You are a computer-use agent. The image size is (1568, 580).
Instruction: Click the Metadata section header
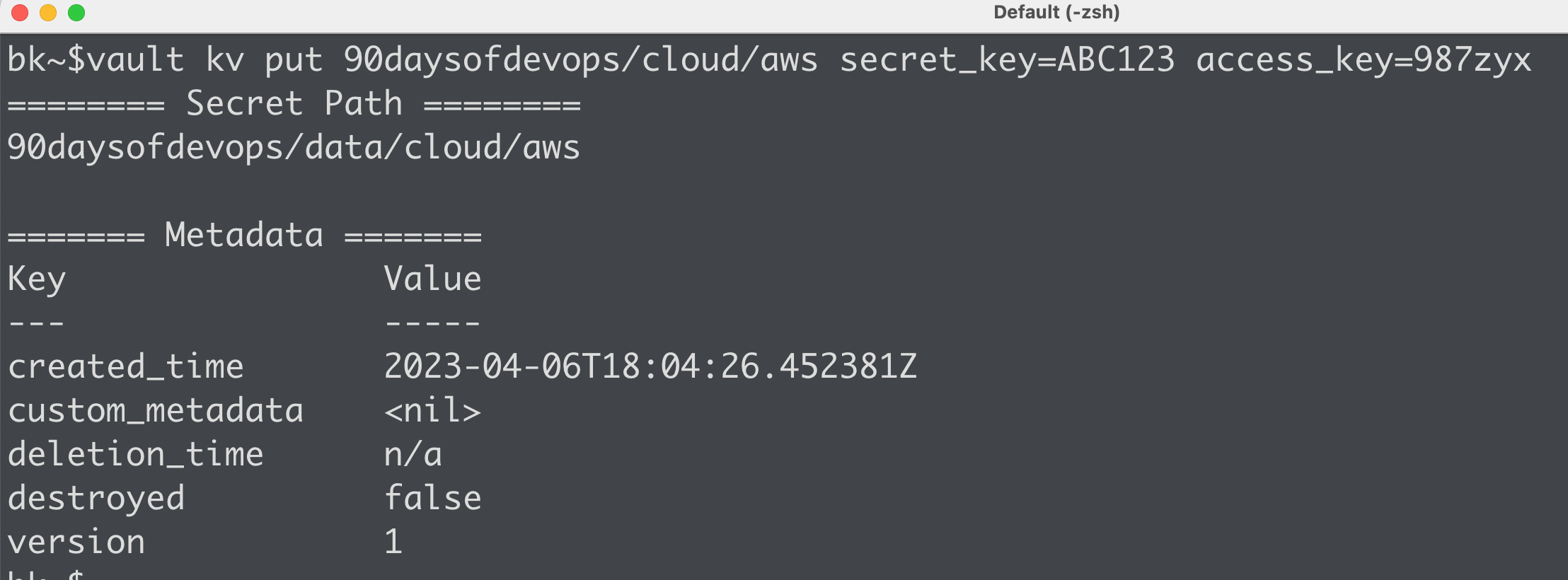pyautogui.click(x=244, y=235)
